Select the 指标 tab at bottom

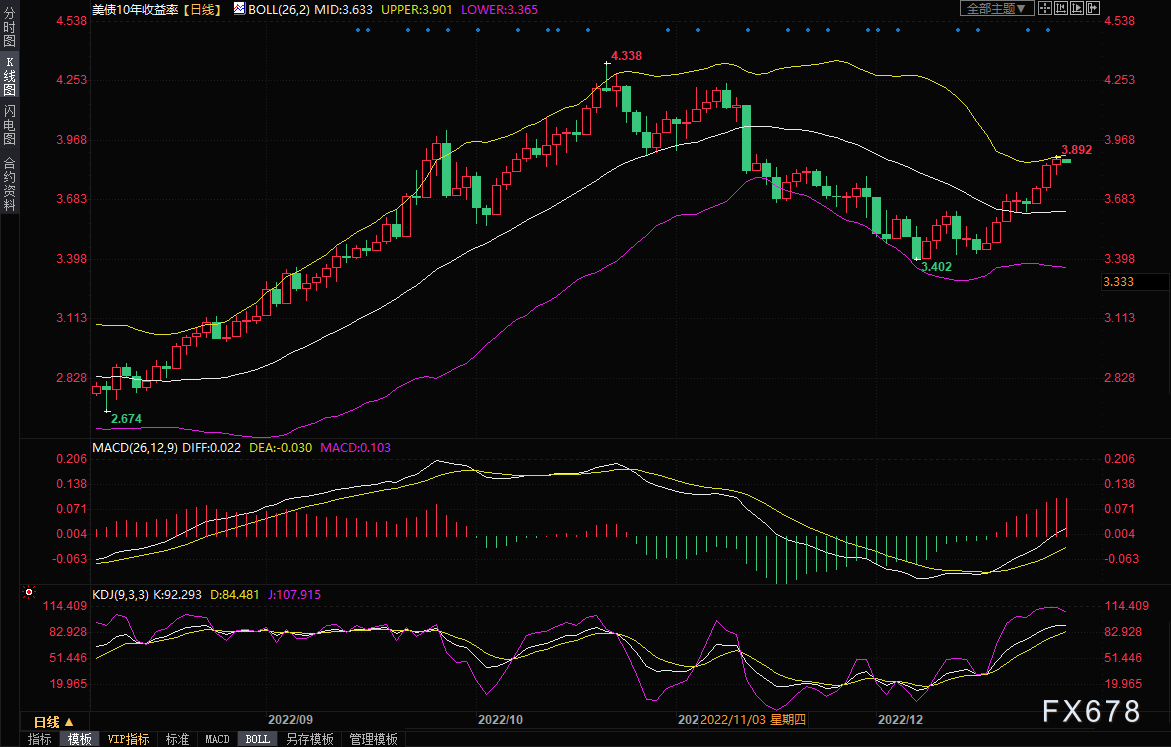pyautogui.click(x=40, y=739)
